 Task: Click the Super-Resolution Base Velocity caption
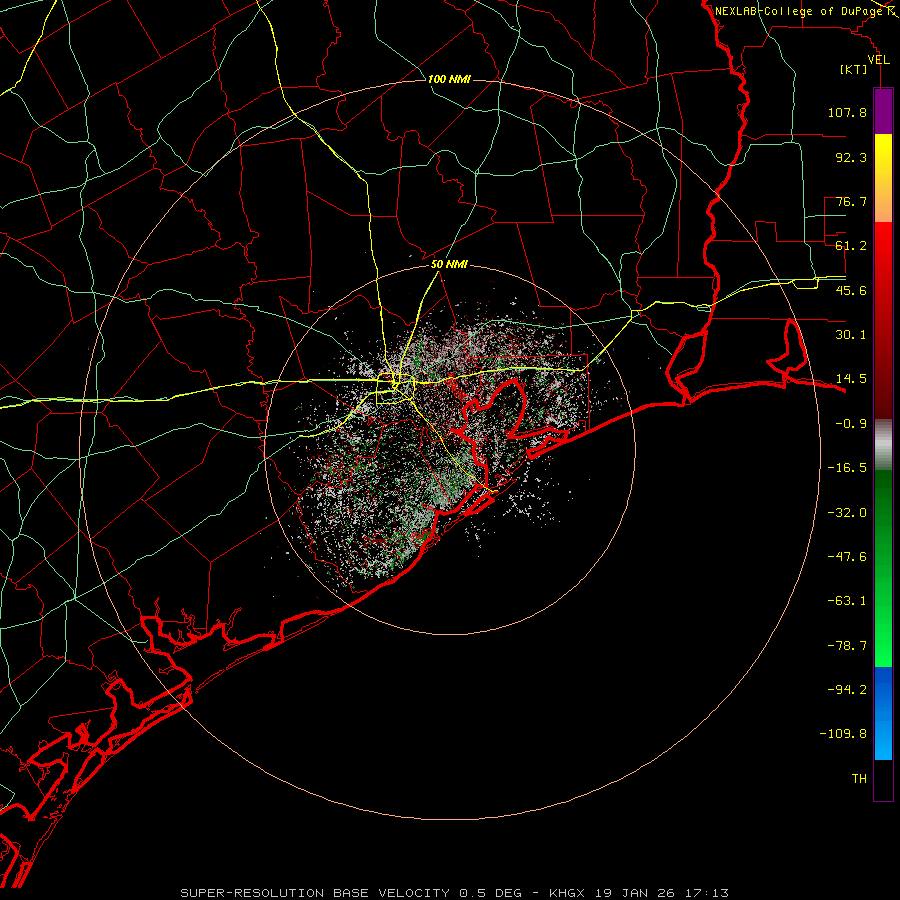point(454,893)
